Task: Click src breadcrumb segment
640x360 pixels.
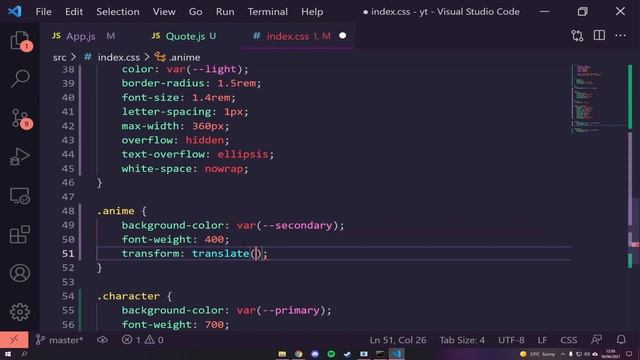Action: point(59,57)
